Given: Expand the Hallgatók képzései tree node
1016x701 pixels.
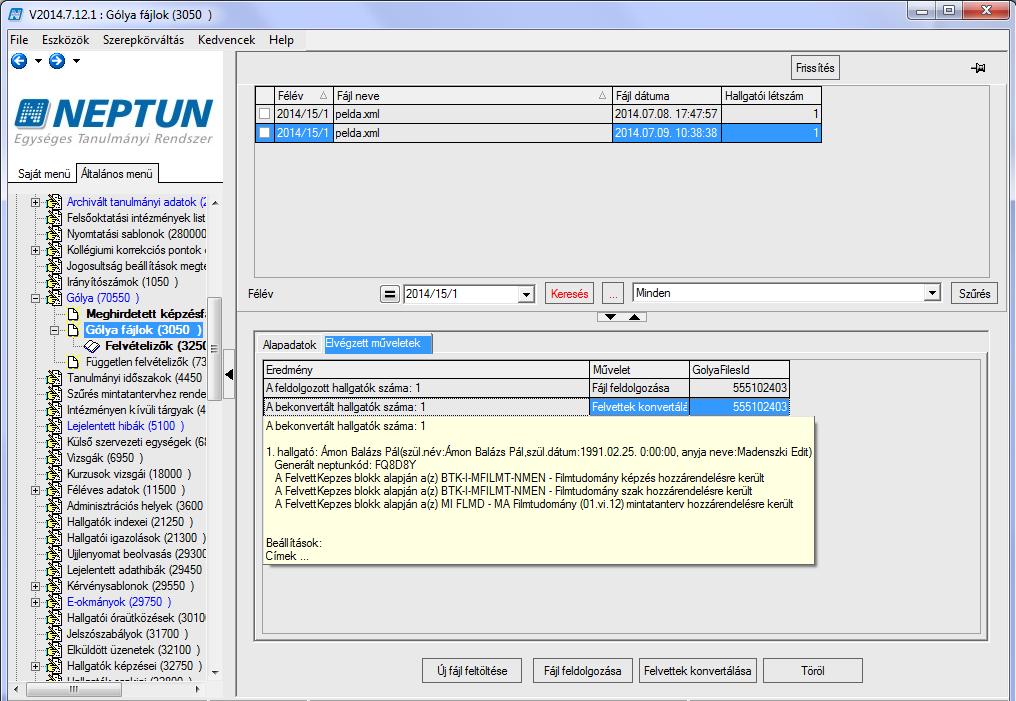Looking at the screenshot, I should pyautogui.click(x=36, y=666).
